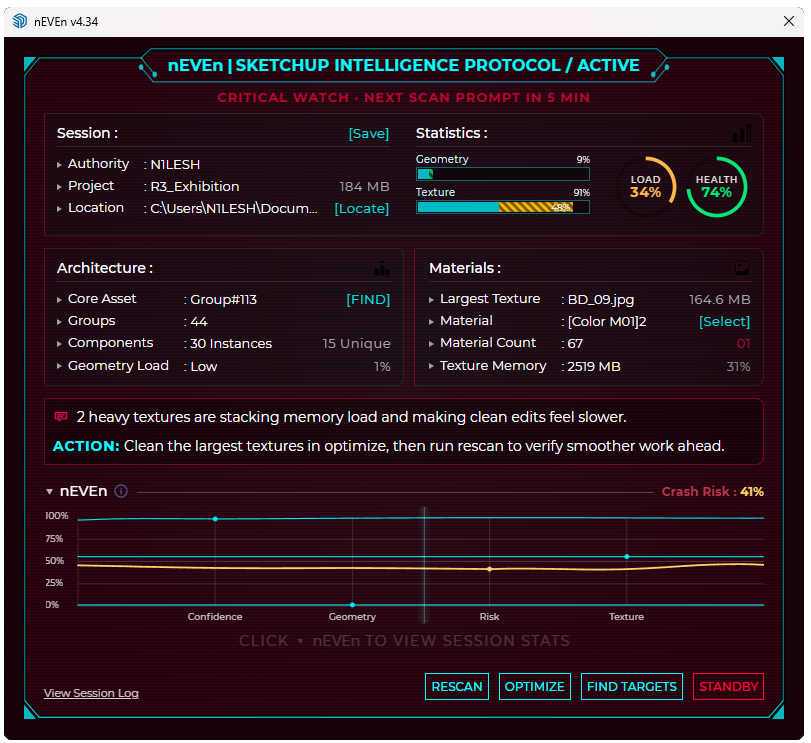Click the OPTIMIZE button

(535, 687)
